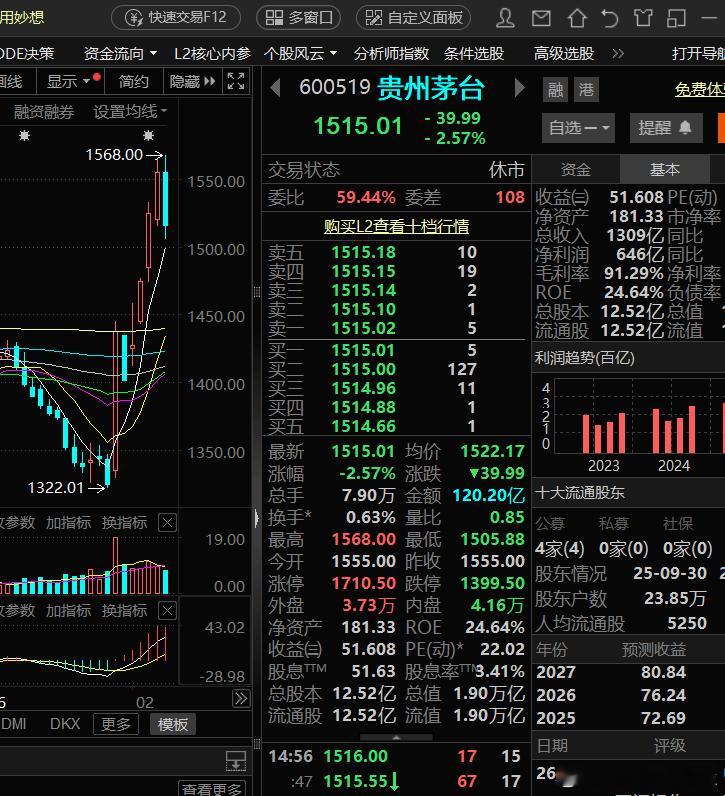Screen dimensions: 725x796
Task: Open custom panel 自定义面板 button
Action: 413,17
